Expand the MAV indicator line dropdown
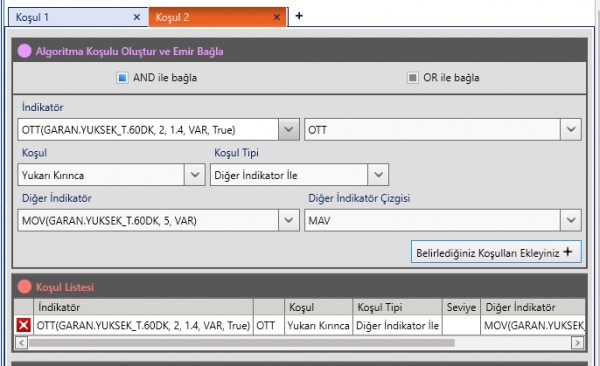Screen dimensions: 600x366 coord(571,221)
